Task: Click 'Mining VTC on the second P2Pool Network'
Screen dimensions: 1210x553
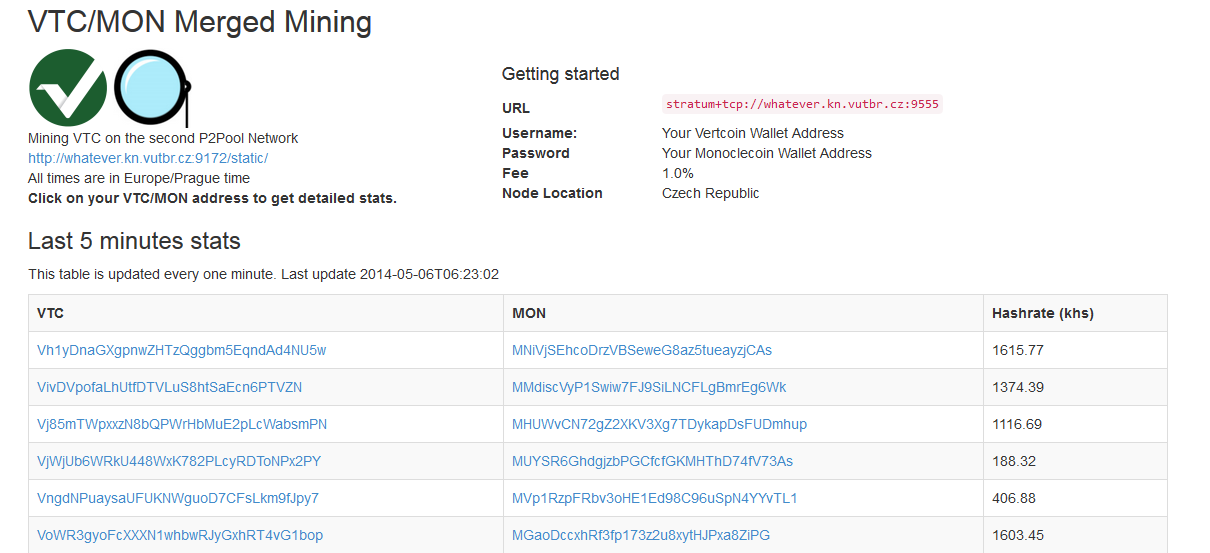Action: 163,138
